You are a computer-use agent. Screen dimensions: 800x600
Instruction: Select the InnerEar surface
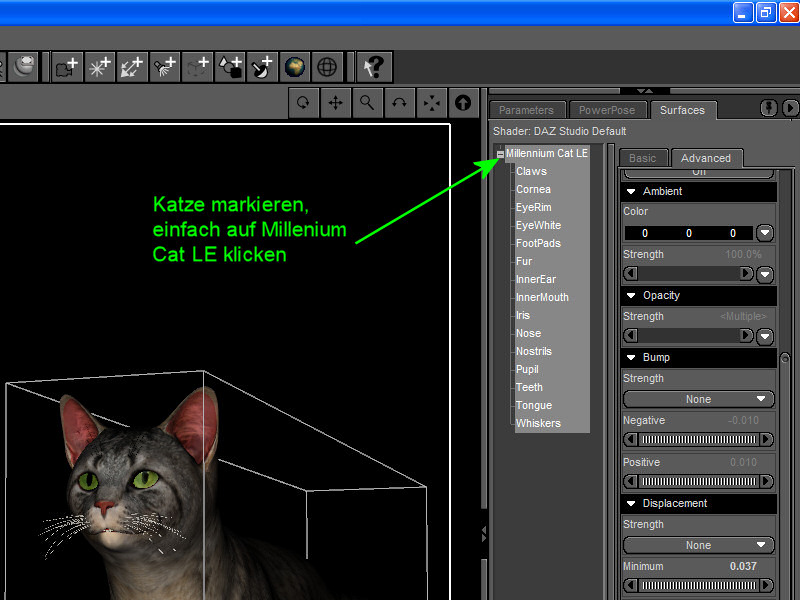click(536, 279)
